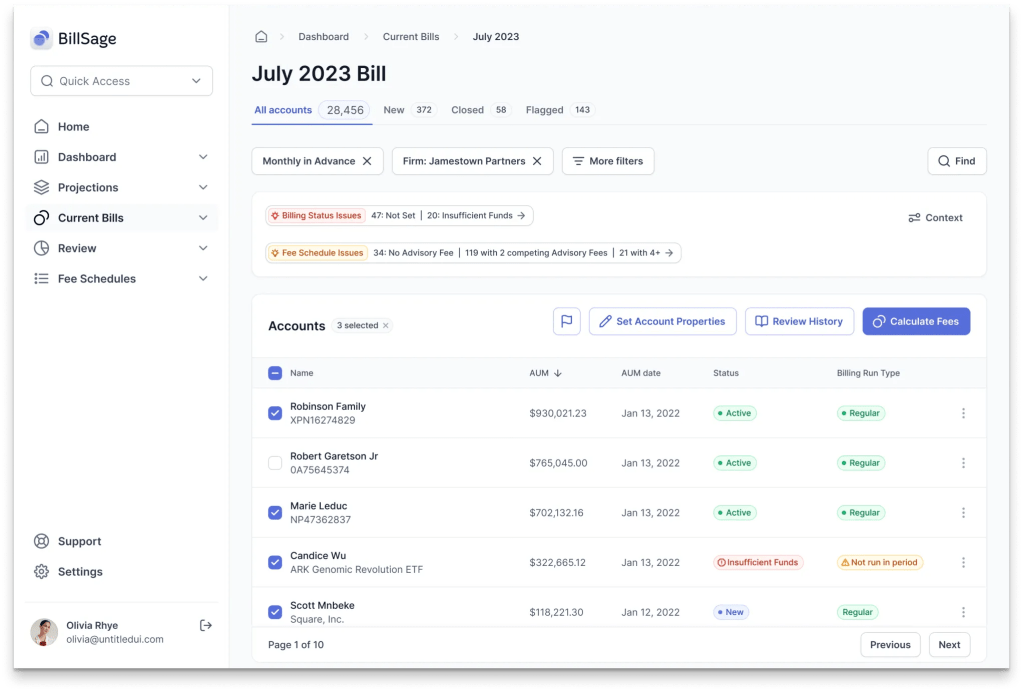Clear the 3 selected accounts badge
1023x691 pixels.
pos(386,326)
